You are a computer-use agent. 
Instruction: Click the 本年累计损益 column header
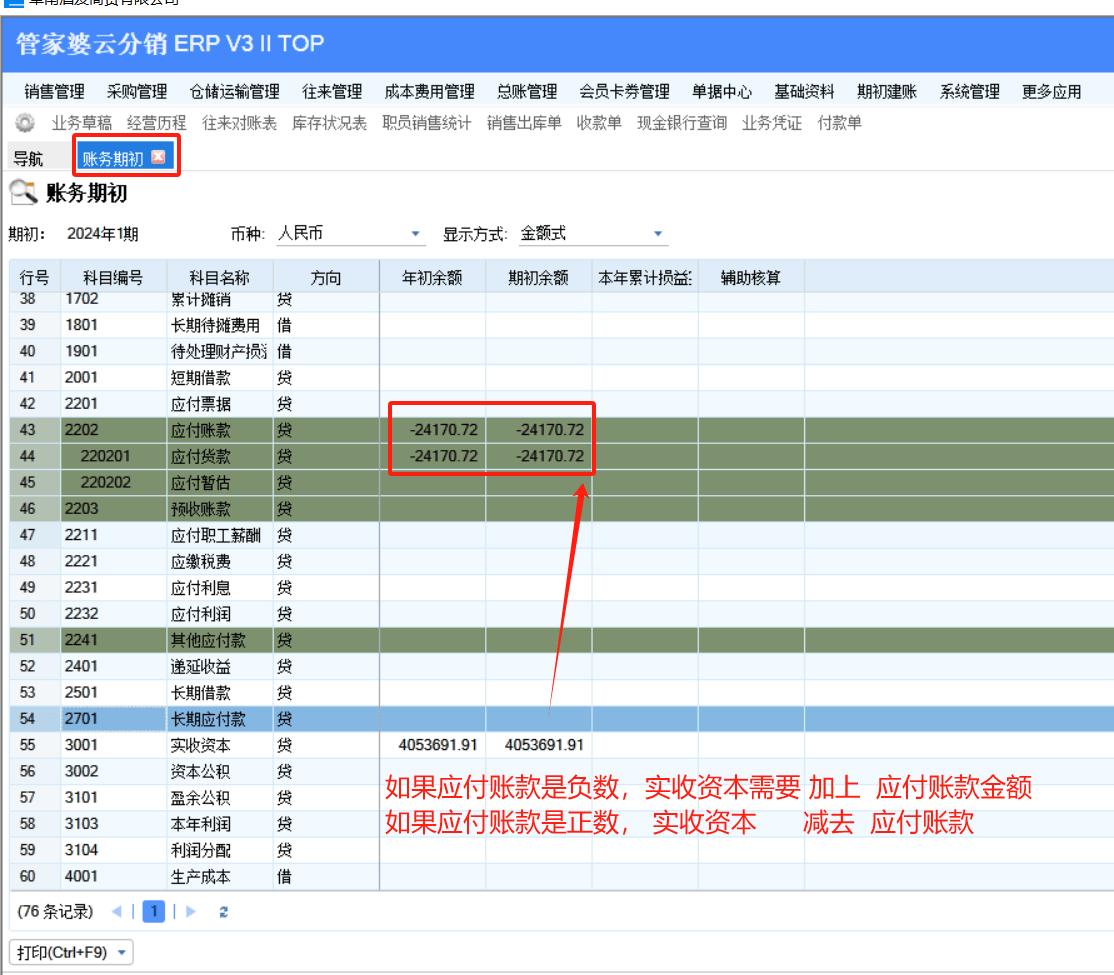pyautogui.click(x=644, y=277)
